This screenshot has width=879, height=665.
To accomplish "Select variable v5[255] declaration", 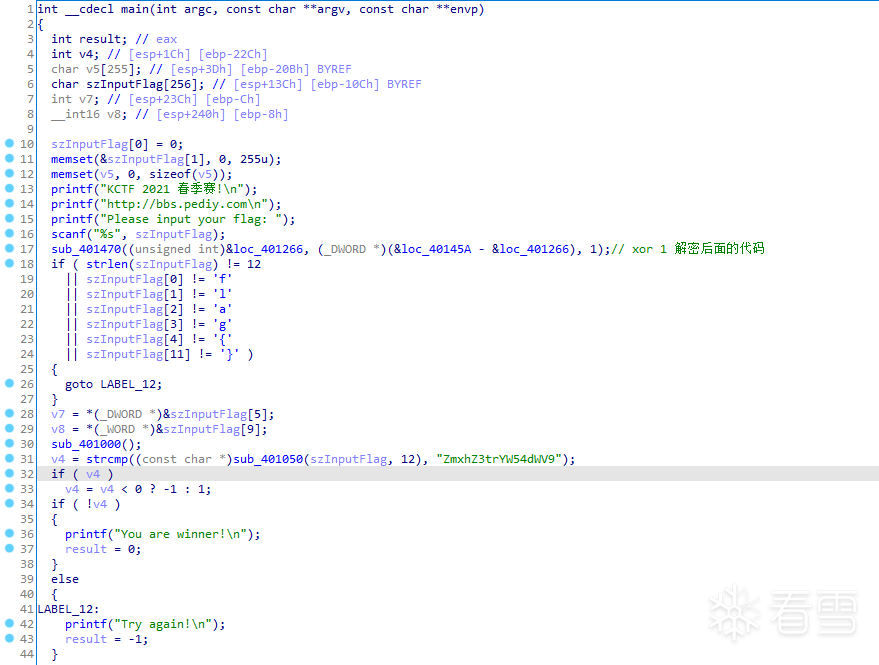I will [x=96, y=69].
